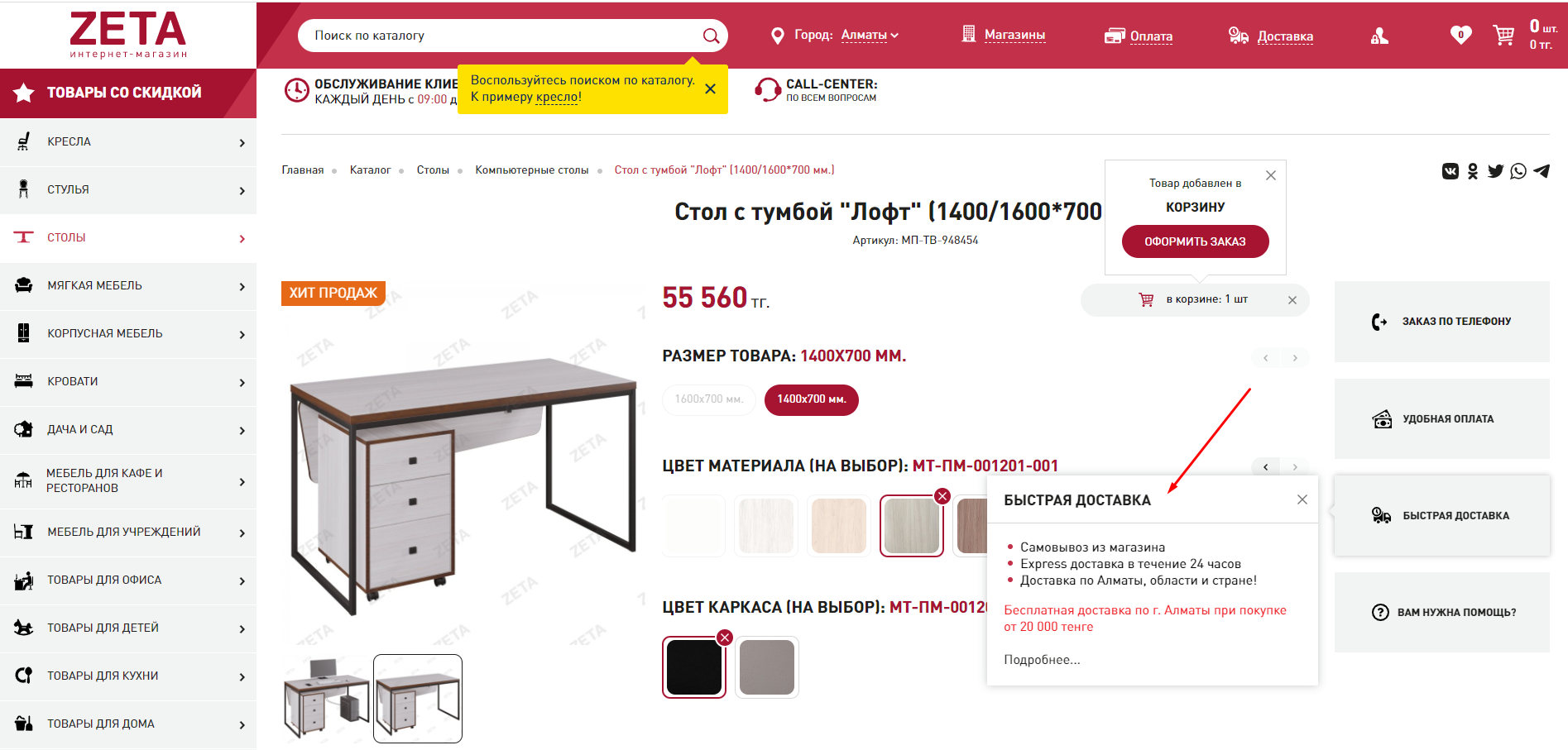
Task: Expand the КРОВАТИ category arrow
Action: tap(242, 382)
